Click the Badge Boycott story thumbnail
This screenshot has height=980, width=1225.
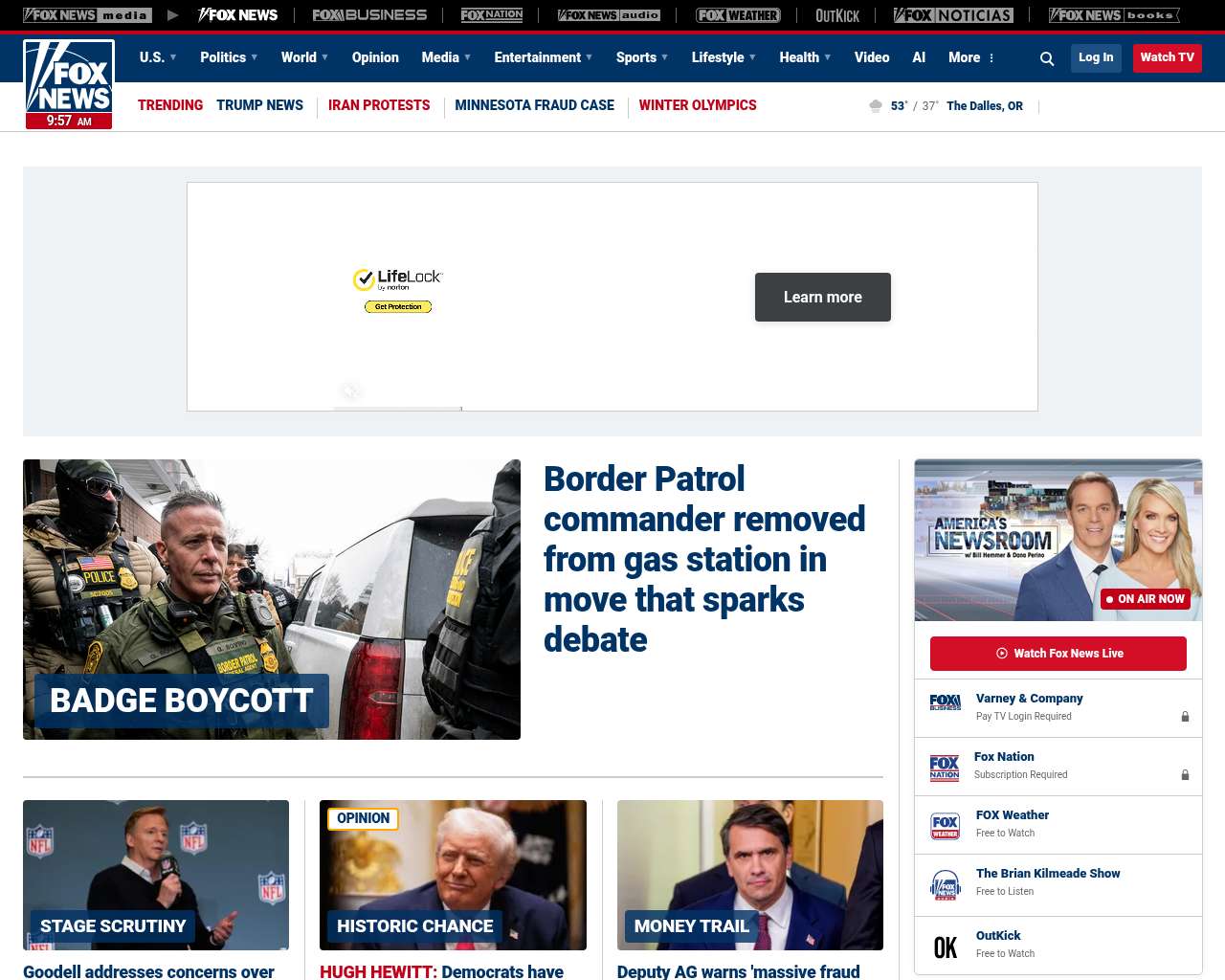click(x=272, y=599)
